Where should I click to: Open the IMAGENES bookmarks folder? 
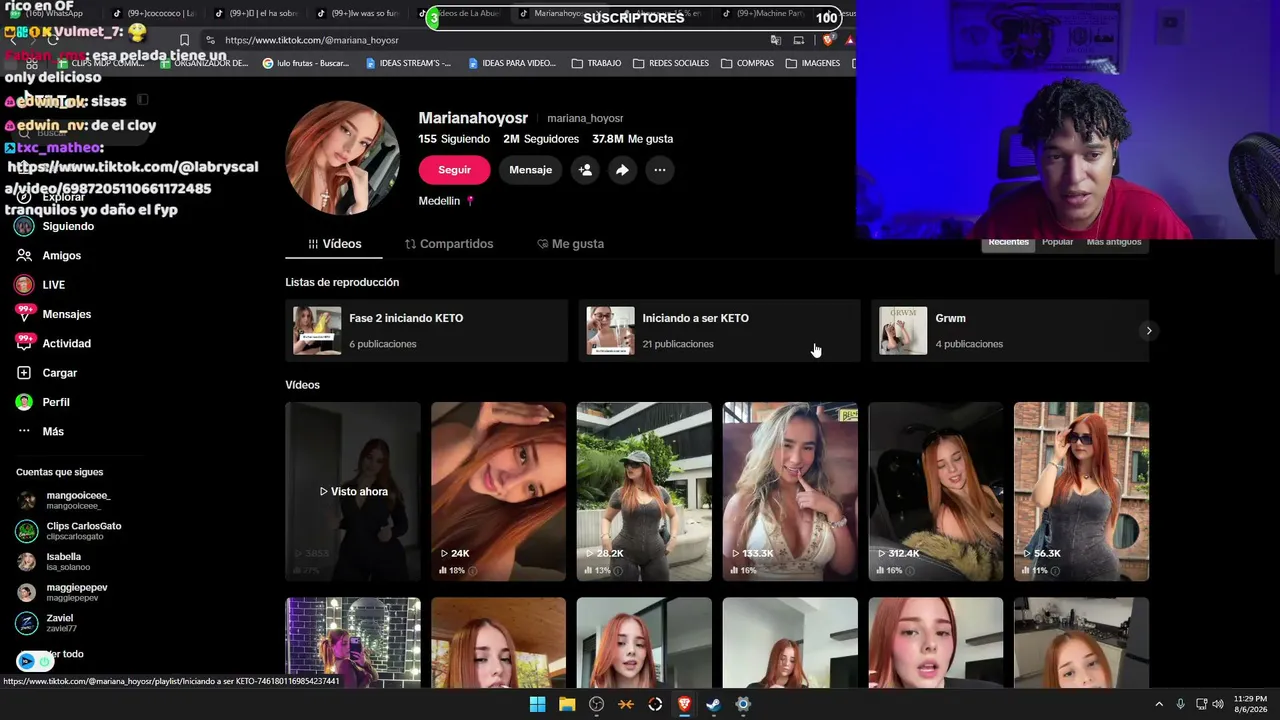812,63
